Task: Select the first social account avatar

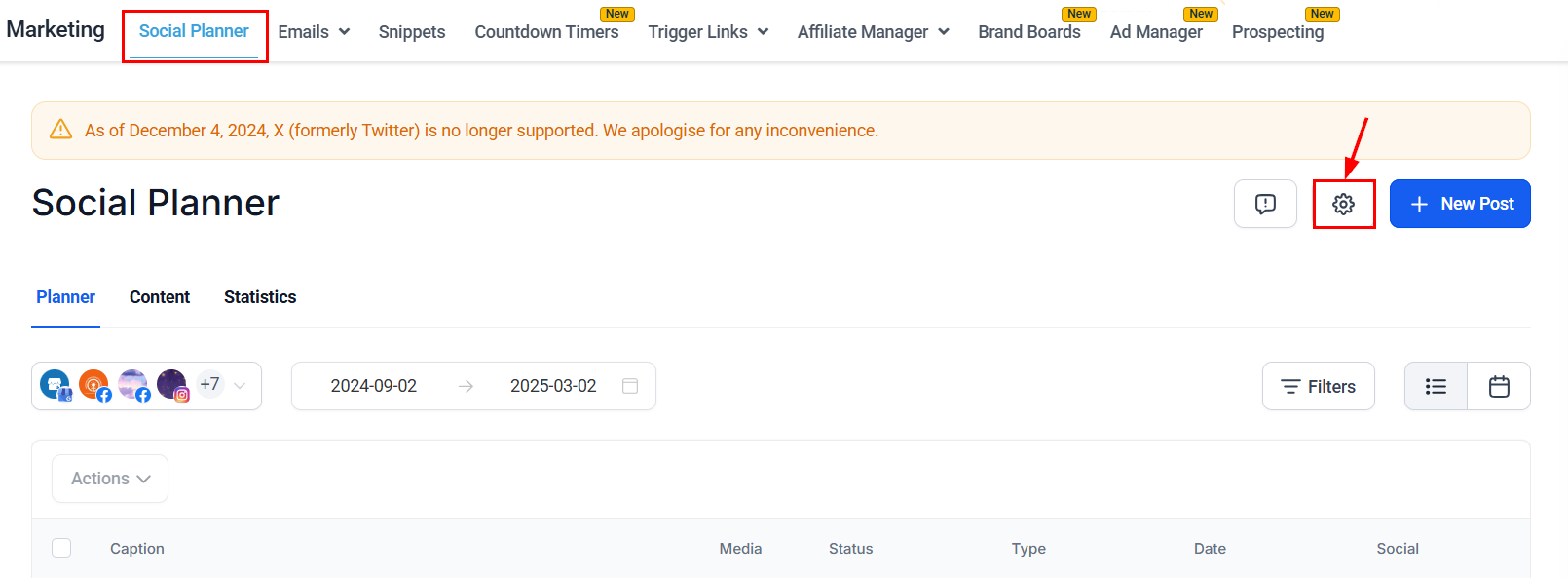Action: tap(56, 385)
